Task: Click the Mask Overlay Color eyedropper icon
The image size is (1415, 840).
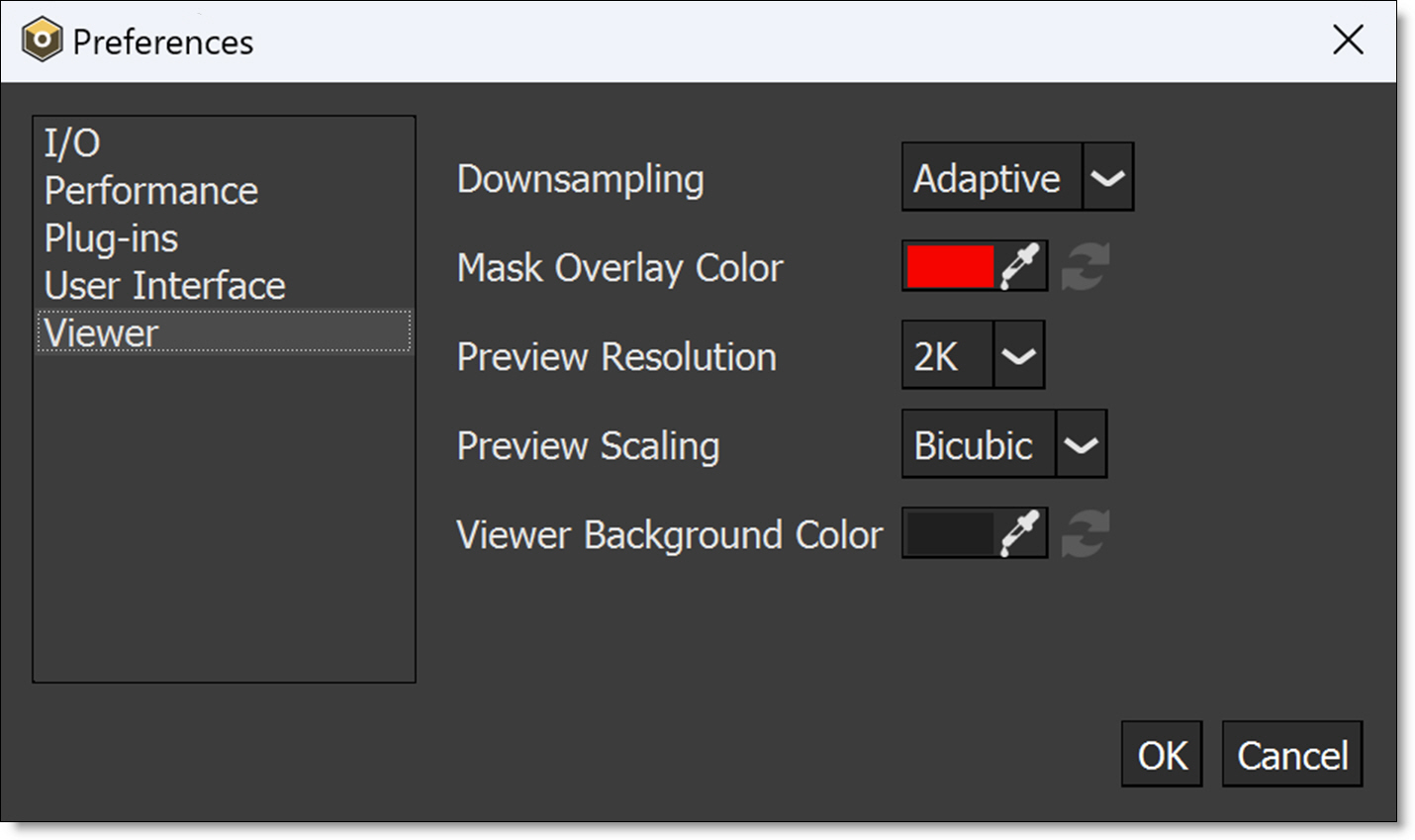Action: 1020,266
